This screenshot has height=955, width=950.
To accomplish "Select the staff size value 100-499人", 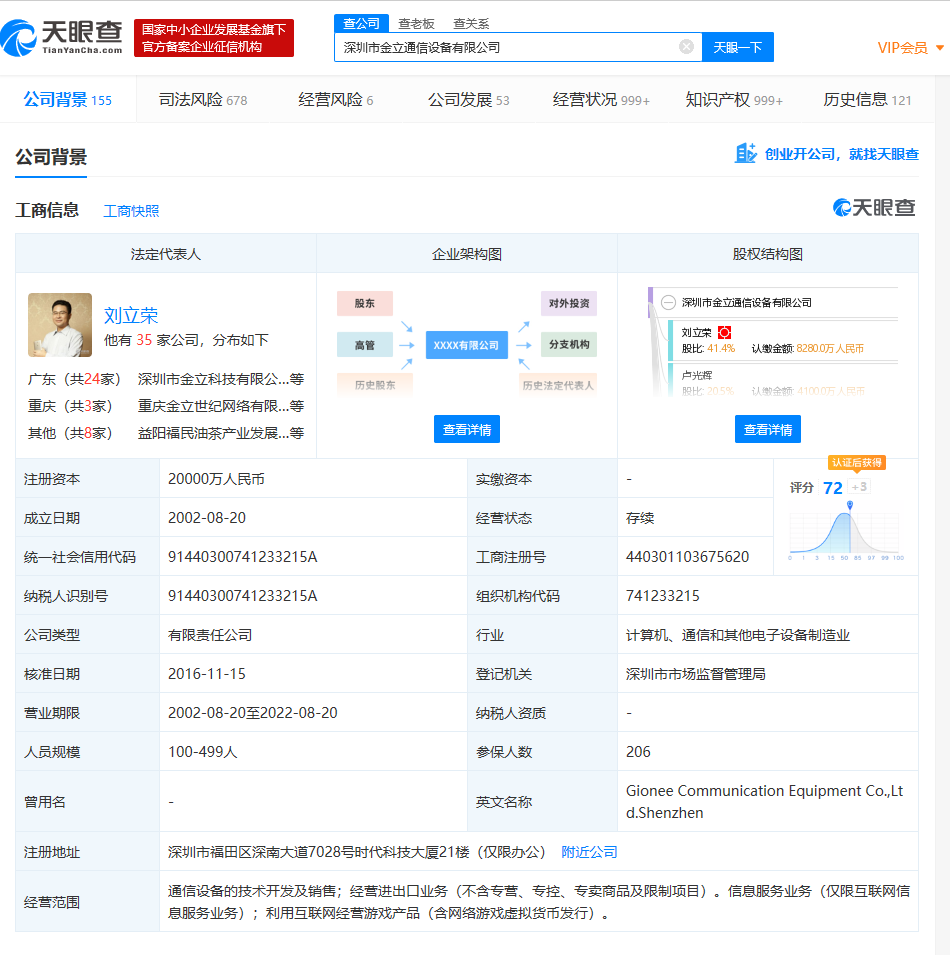I will [x=203, y=752].
